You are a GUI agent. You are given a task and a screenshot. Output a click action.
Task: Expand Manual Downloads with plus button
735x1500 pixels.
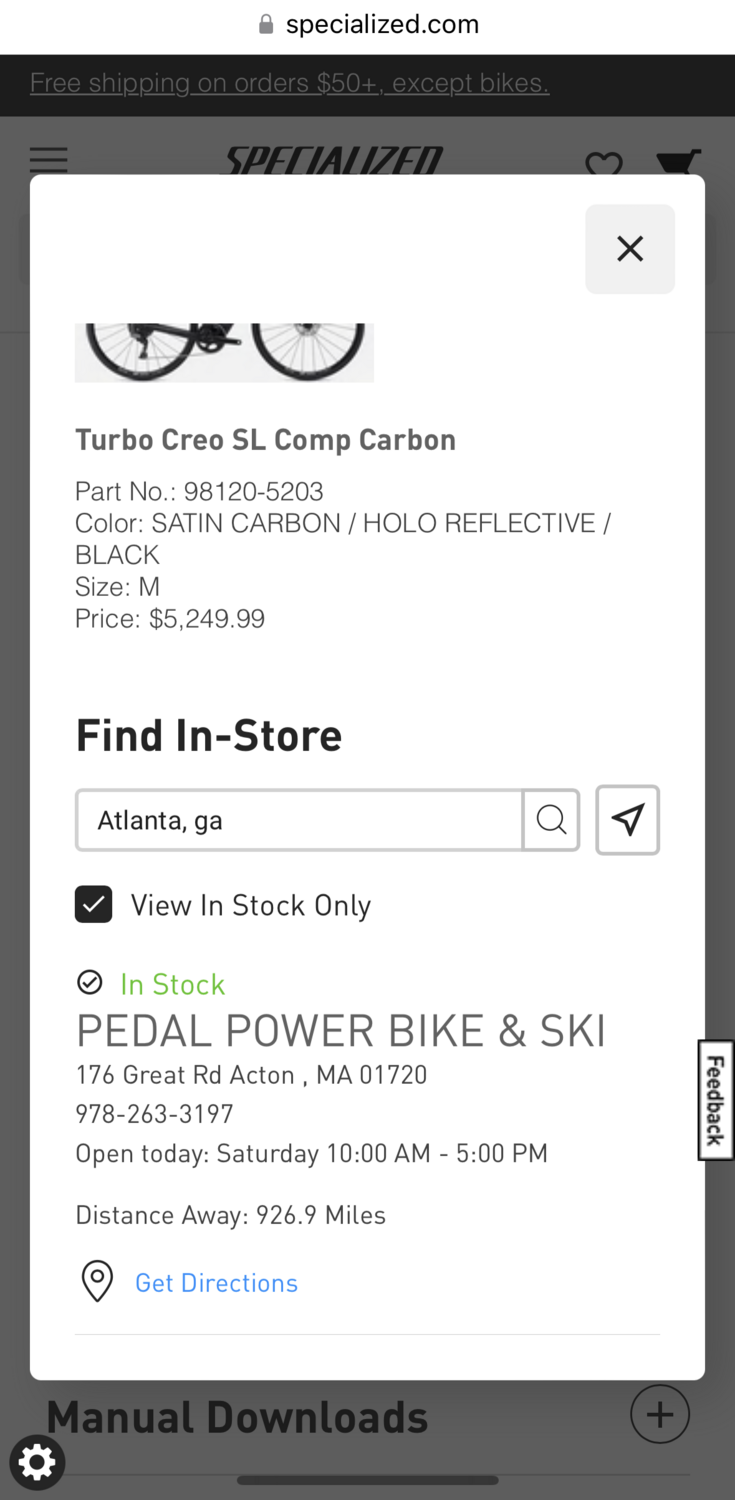pos(660,1414)
